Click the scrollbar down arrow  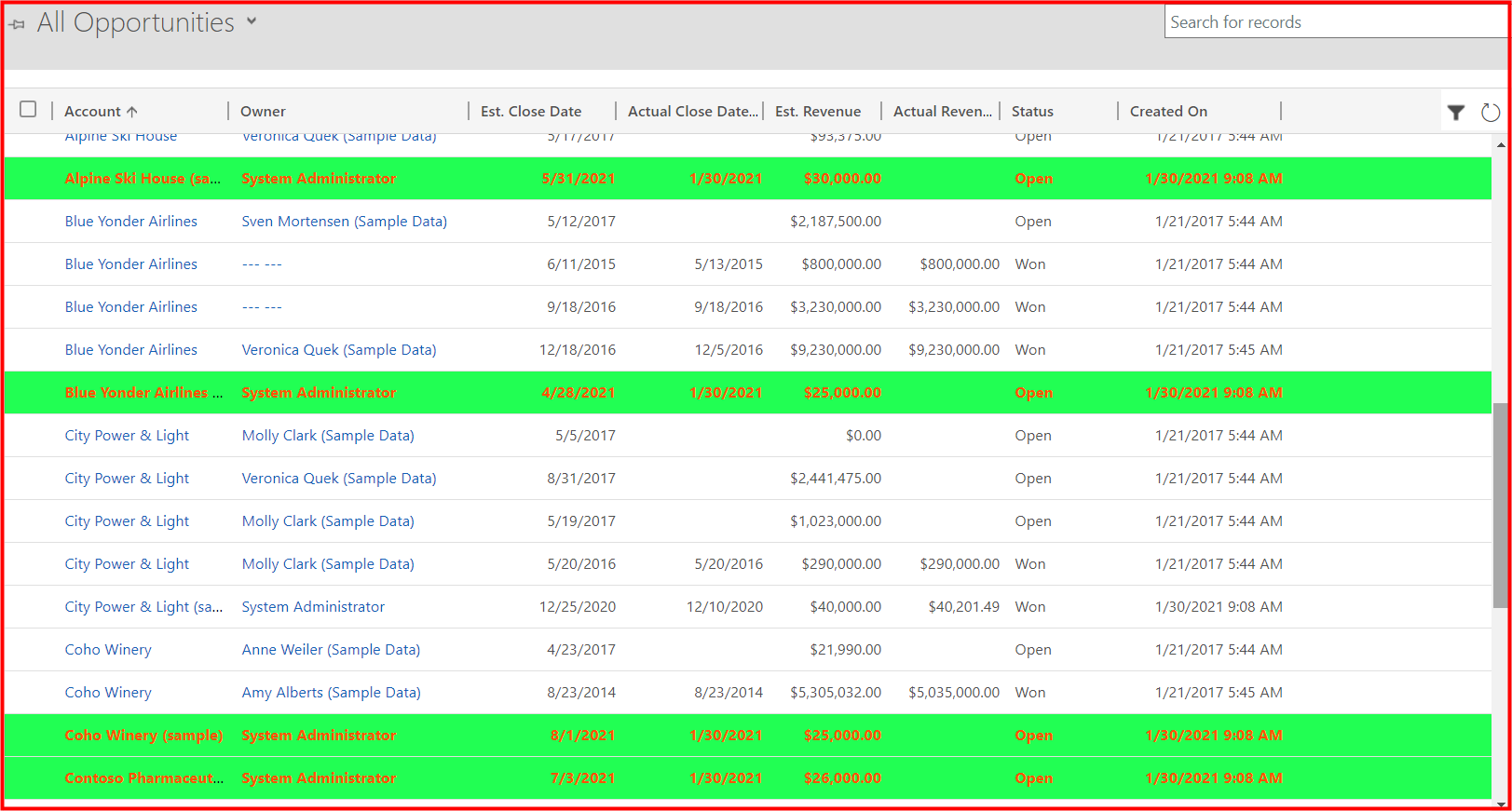(x=1500, y=803)
